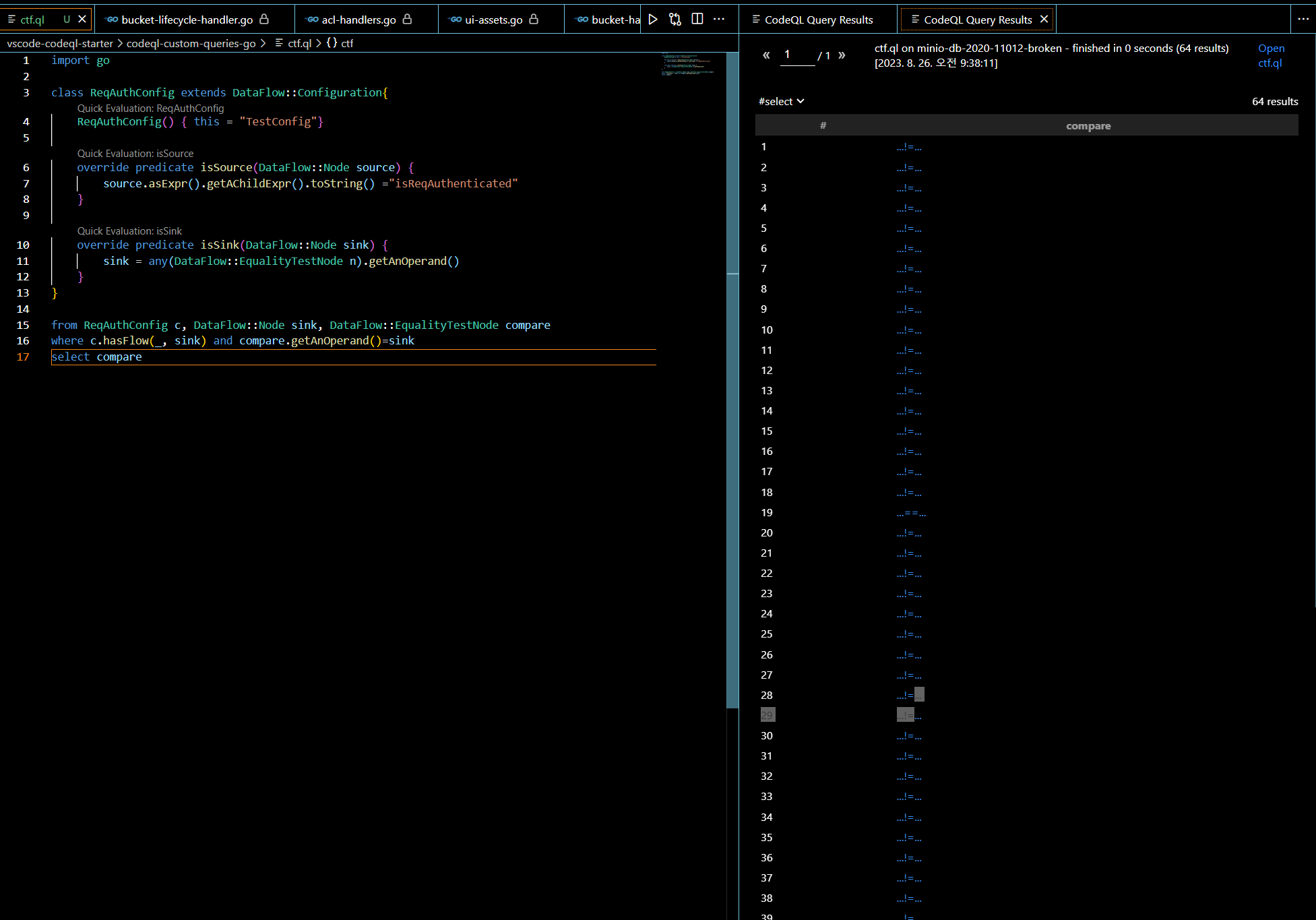
Task: Go to next results page arrow
Action: click(842, 55)
